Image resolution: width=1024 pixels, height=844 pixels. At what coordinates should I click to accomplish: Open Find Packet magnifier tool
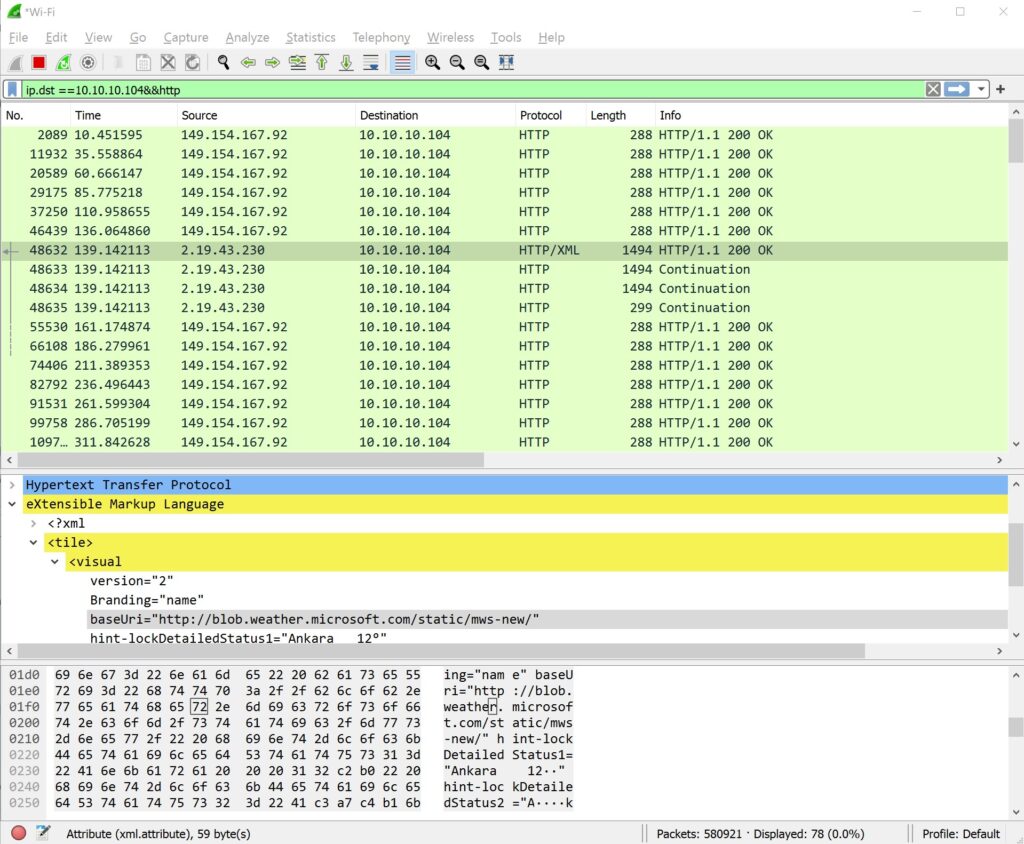223,63
